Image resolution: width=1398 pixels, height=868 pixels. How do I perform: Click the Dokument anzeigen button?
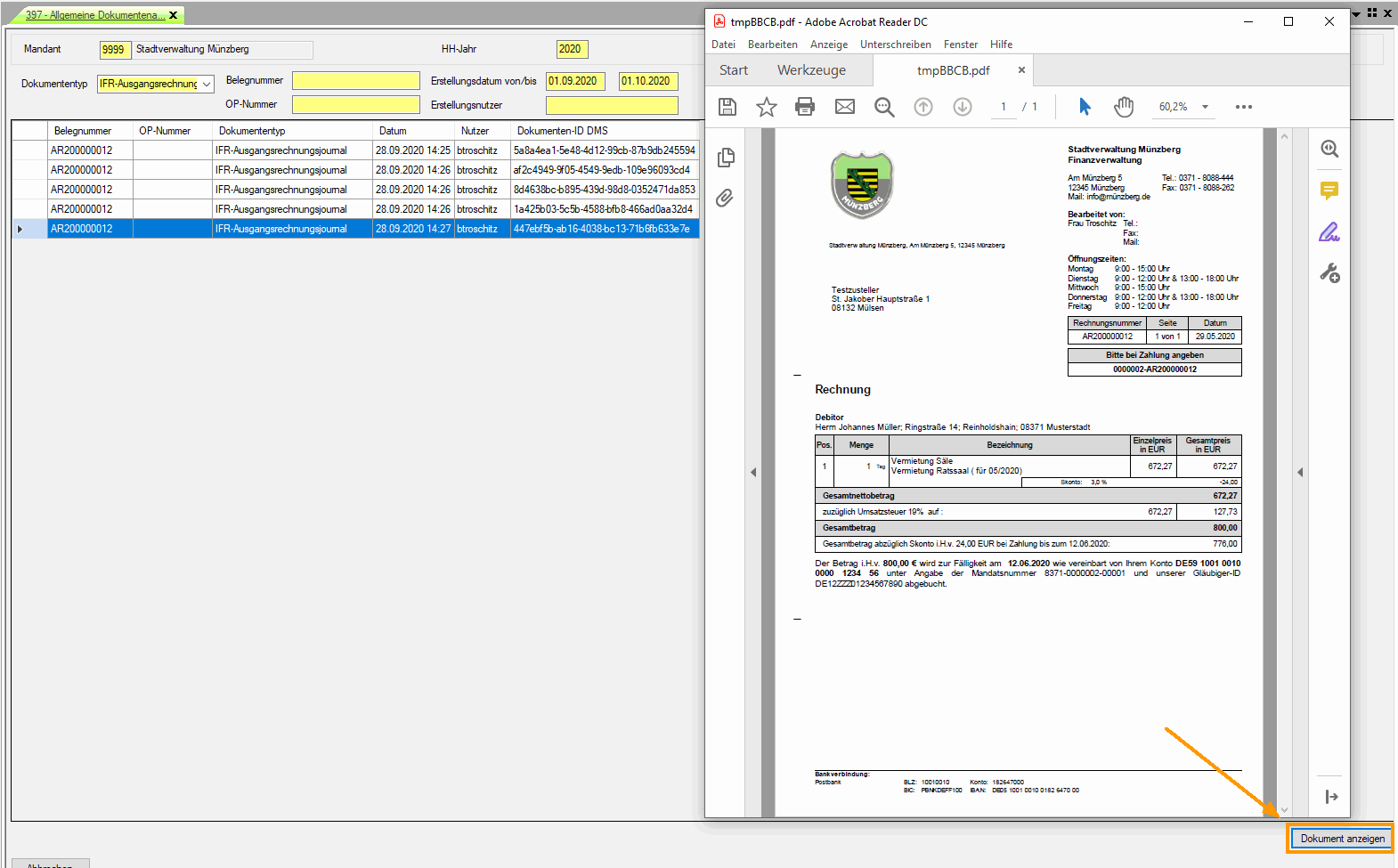(x=1342, y=839)
